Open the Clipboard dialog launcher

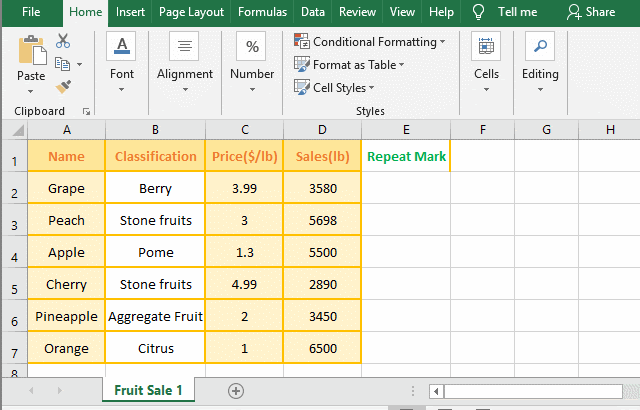[x=86, y=111]
